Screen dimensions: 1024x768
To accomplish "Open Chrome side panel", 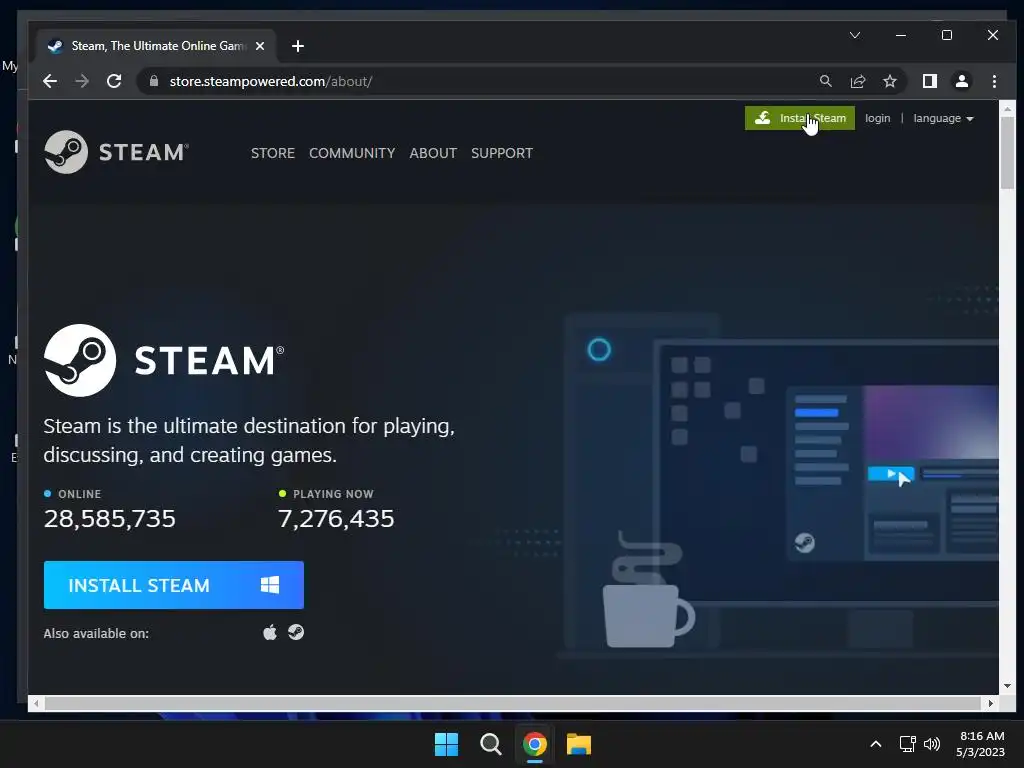I will [929, 81].
